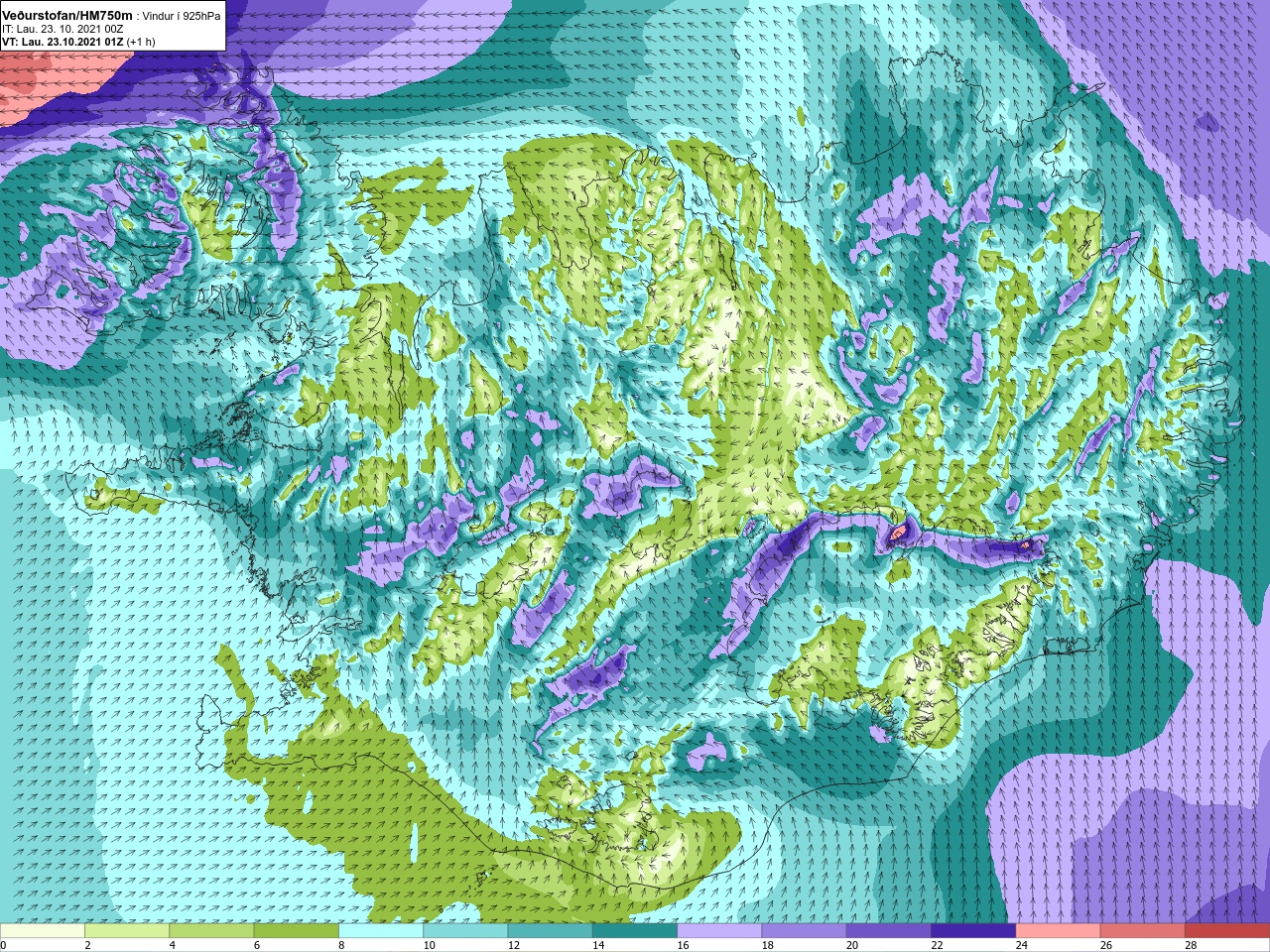
Task: Click the legend value "12"
Action: pos(512,945)
